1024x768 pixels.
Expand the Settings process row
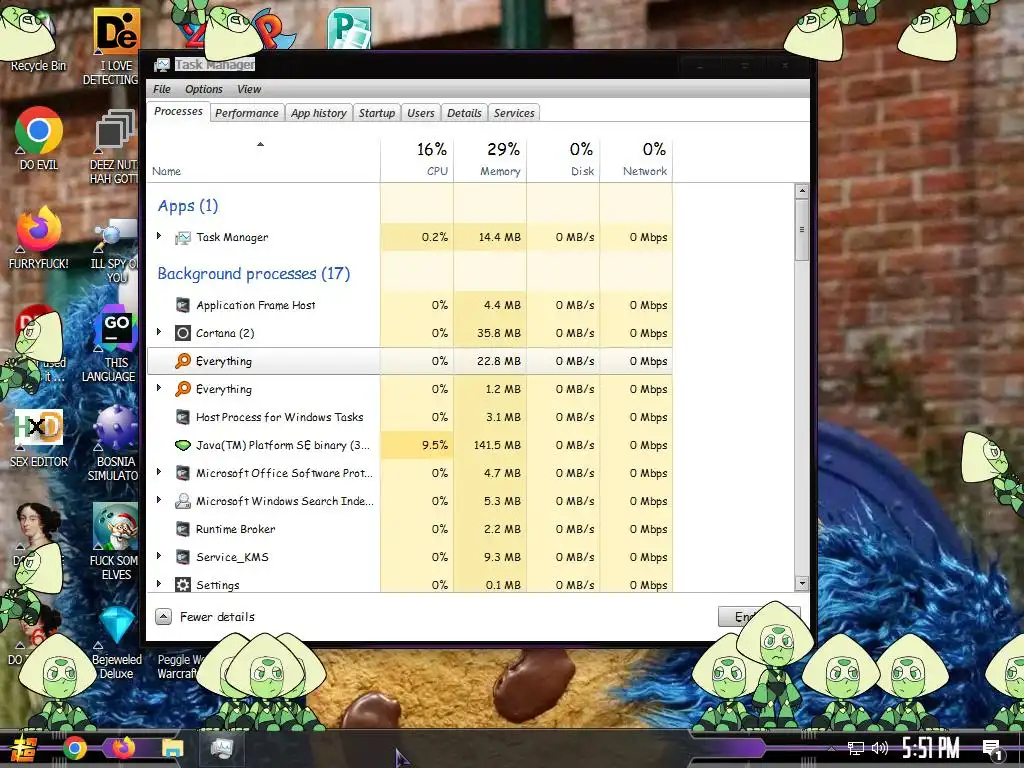click(159, 584)
